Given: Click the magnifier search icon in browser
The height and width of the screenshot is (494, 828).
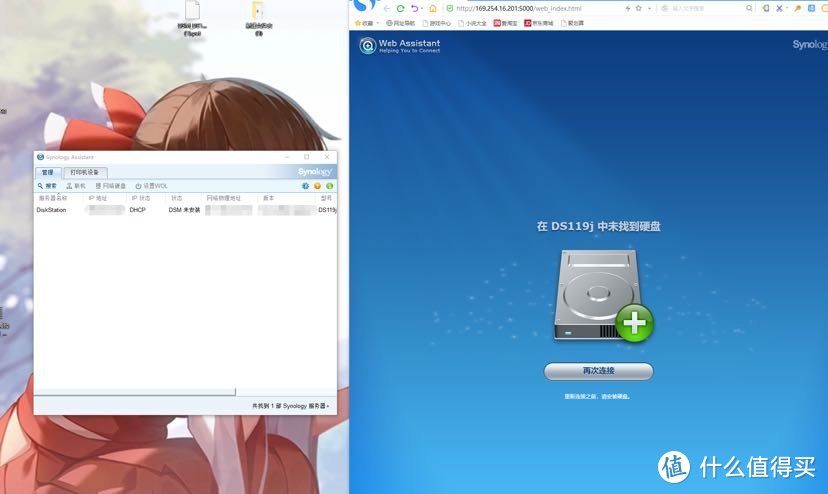Looking at the screenshot, I should click(x=749, y=8).
